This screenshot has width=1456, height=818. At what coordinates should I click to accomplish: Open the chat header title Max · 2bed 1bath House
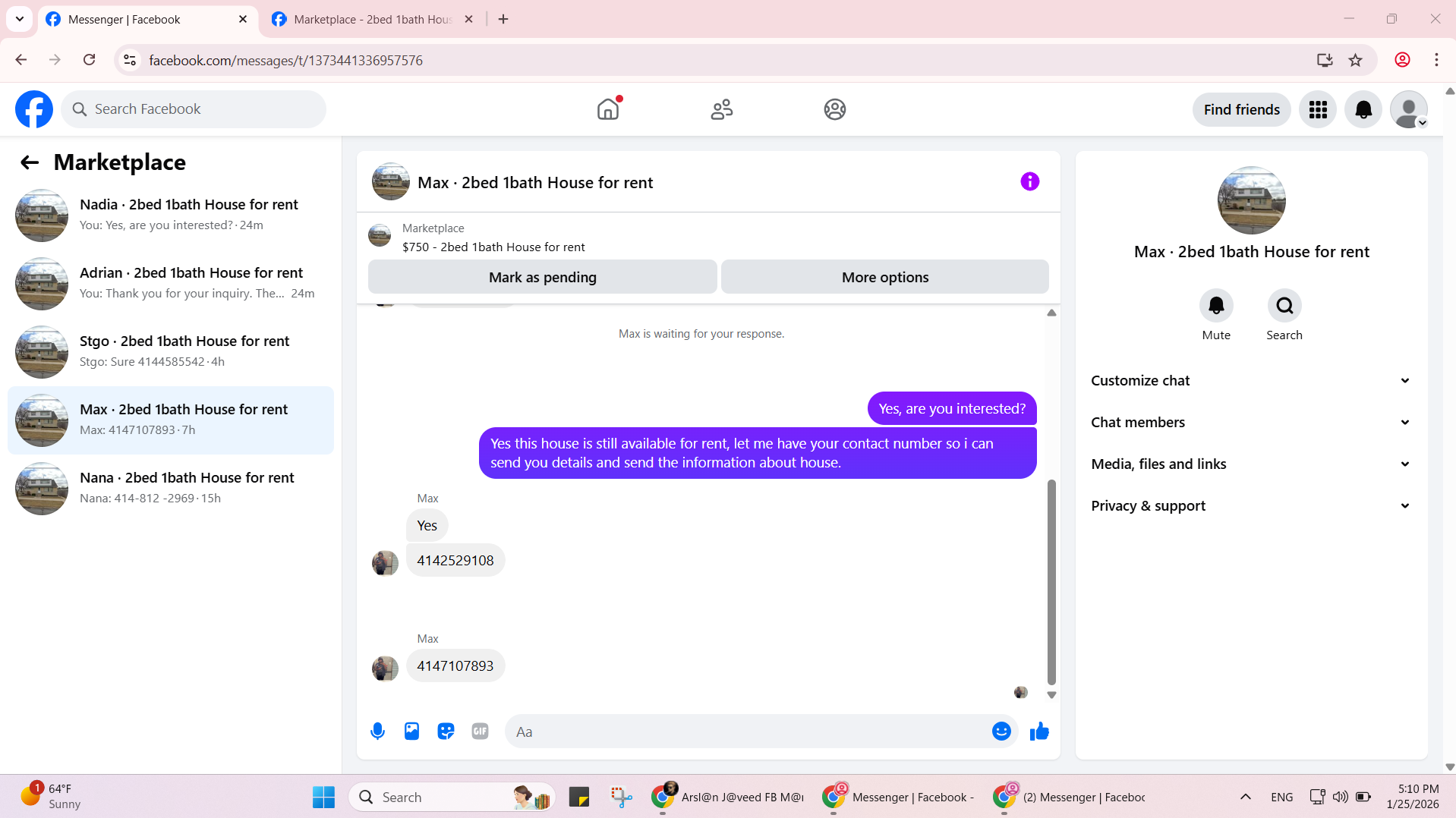click(535, 183)
